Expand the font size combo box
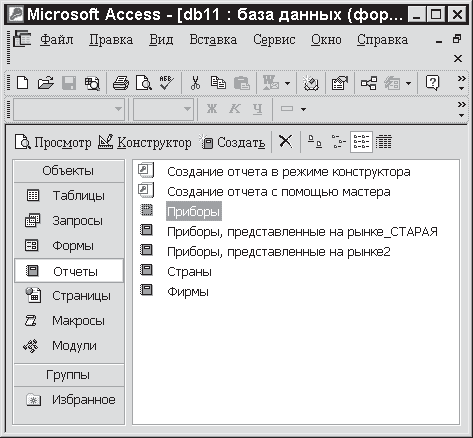 (187, 109)
